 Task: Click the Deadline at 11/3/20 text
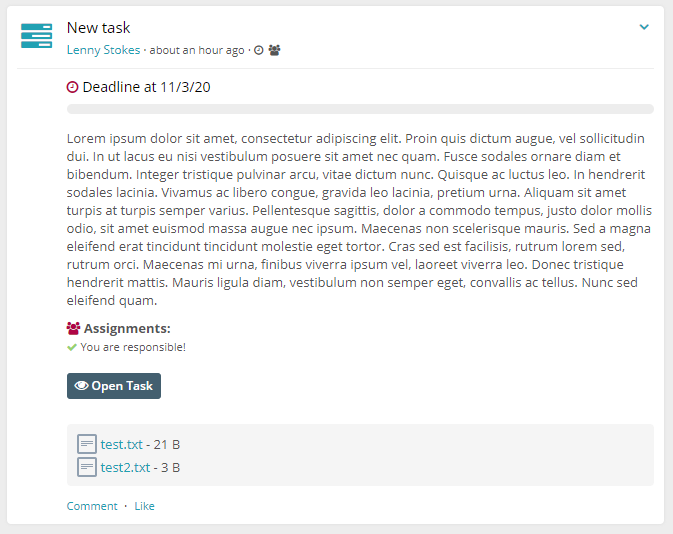146,87
